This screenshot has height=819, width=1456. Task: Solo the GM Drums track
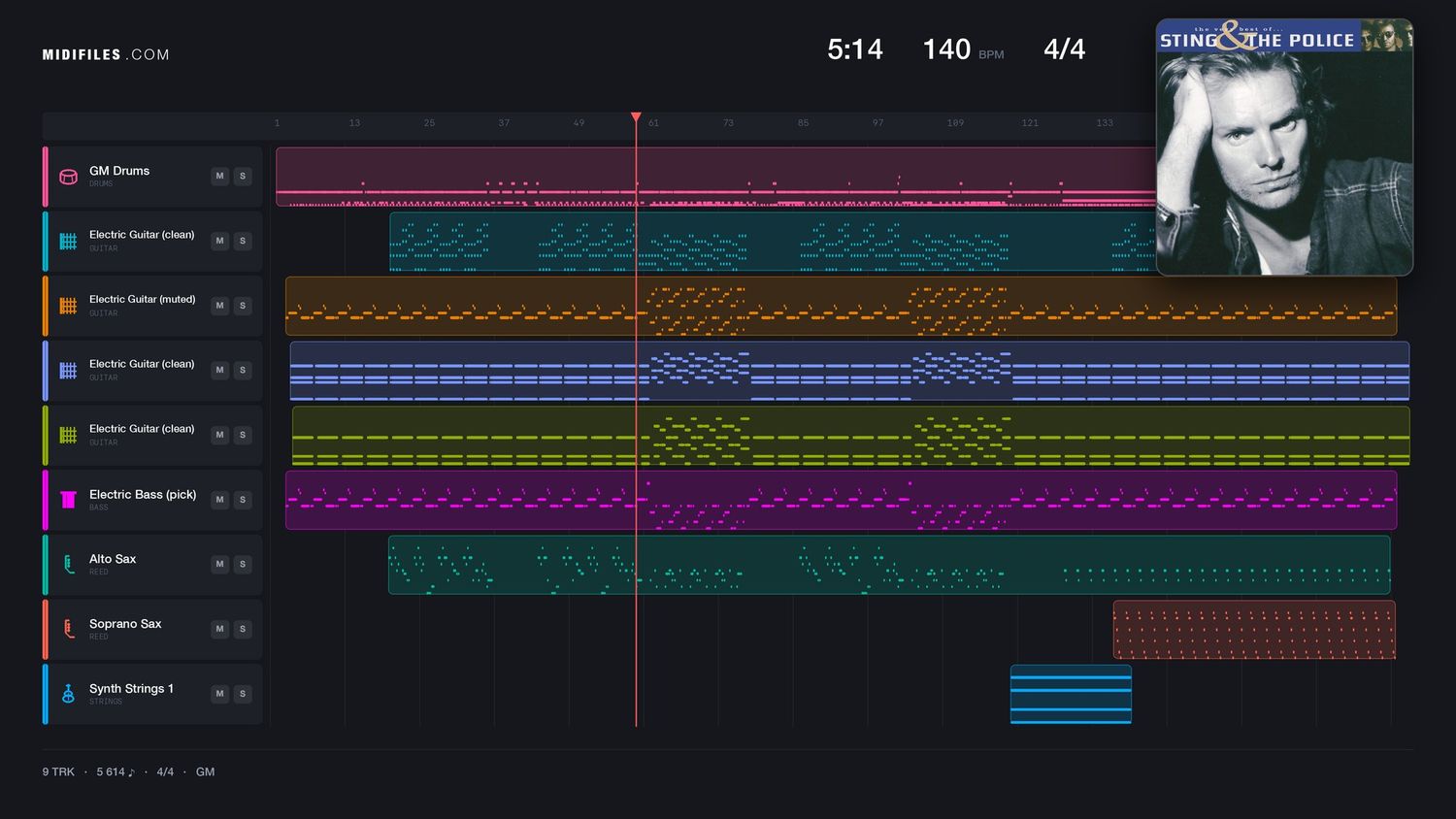pyautogui.click(x=243, y=177)
